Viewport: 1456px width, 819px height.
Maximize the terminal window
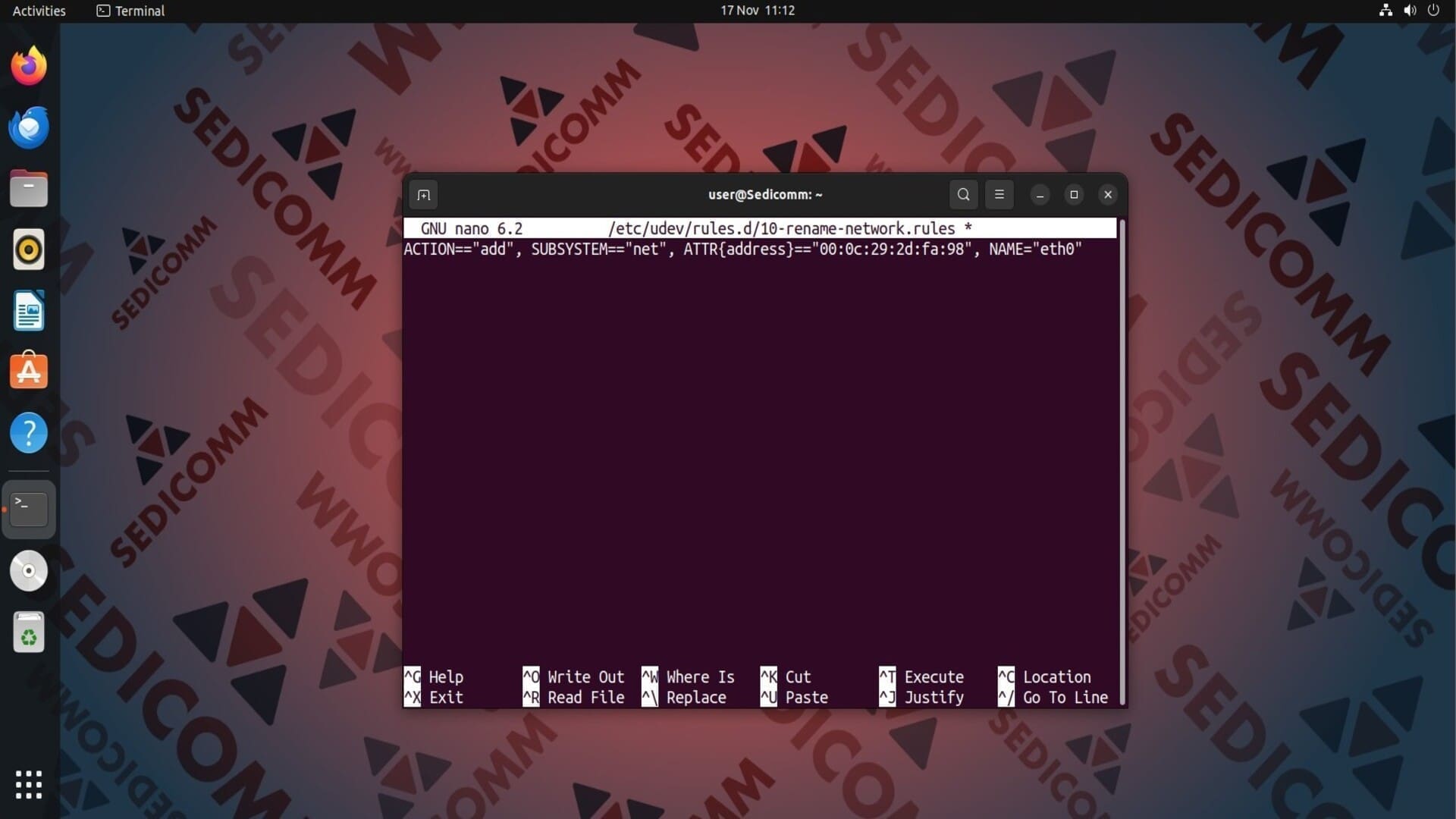coord(1074,195)
